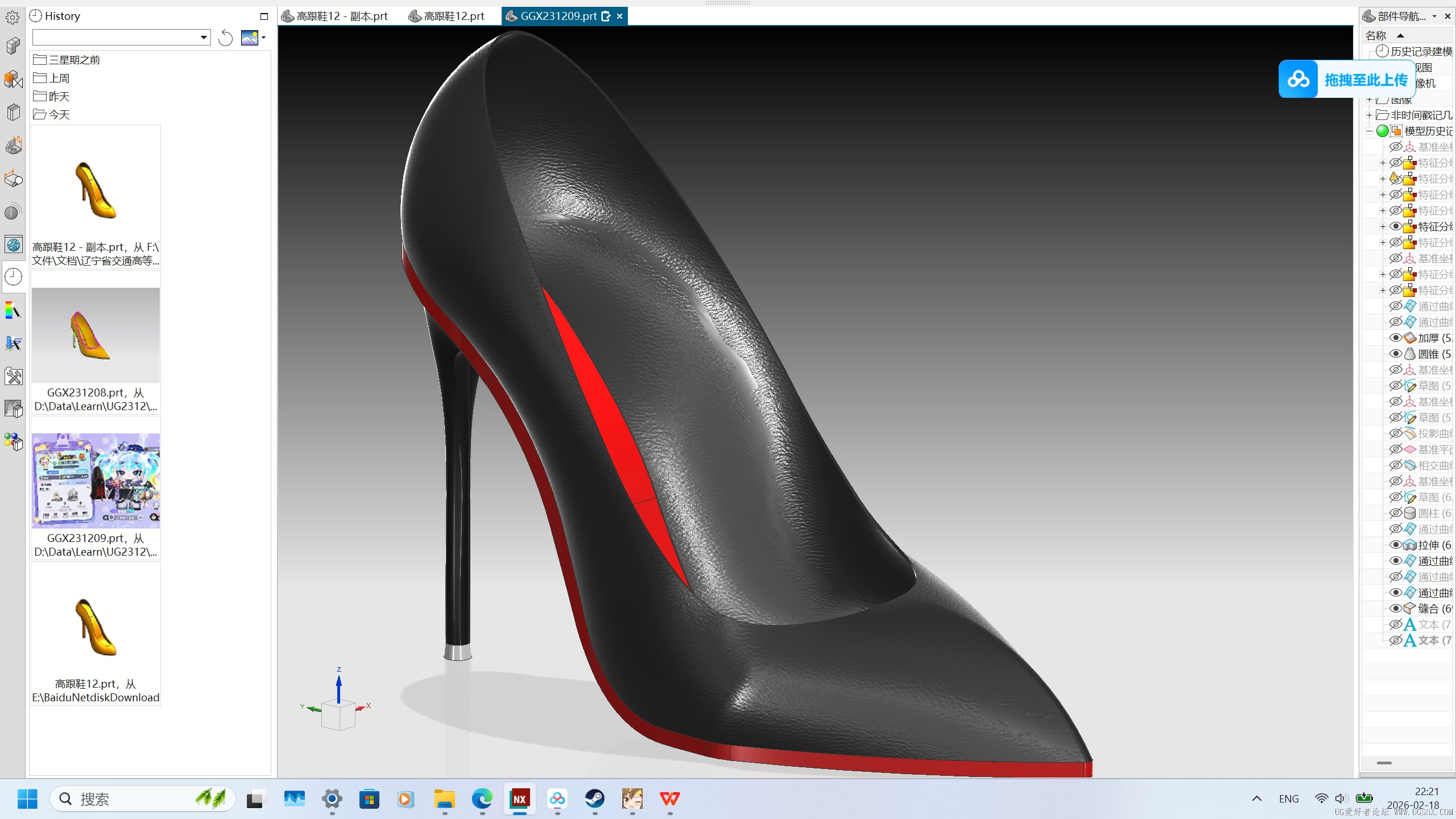The image size is (1456, 819).
Task: Open the GGX231208.prt history thumbnail
Action: point(96,336)
